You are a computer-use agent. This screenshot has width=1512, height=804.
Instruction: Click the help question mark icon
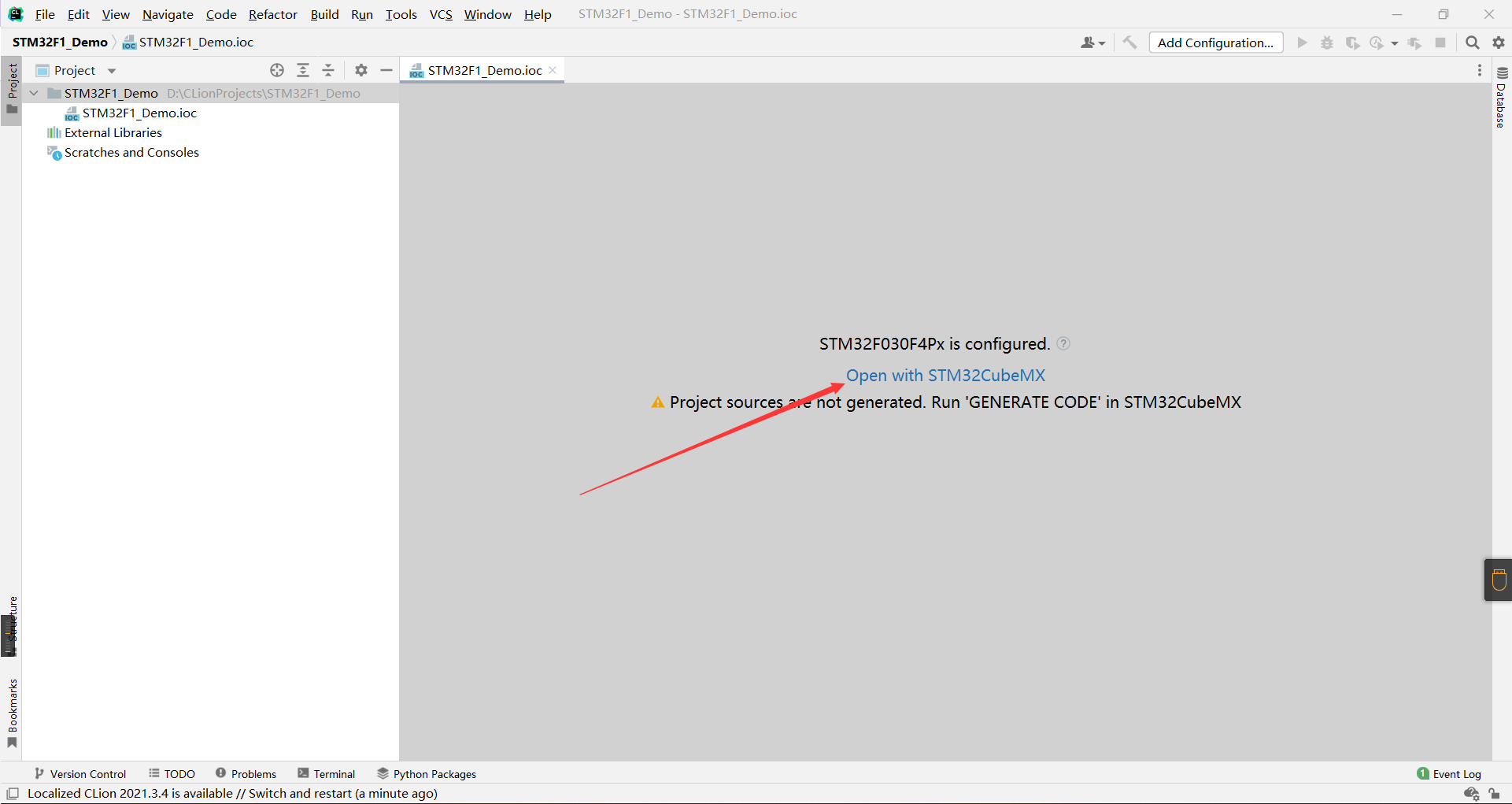[x=1063, y=343]
